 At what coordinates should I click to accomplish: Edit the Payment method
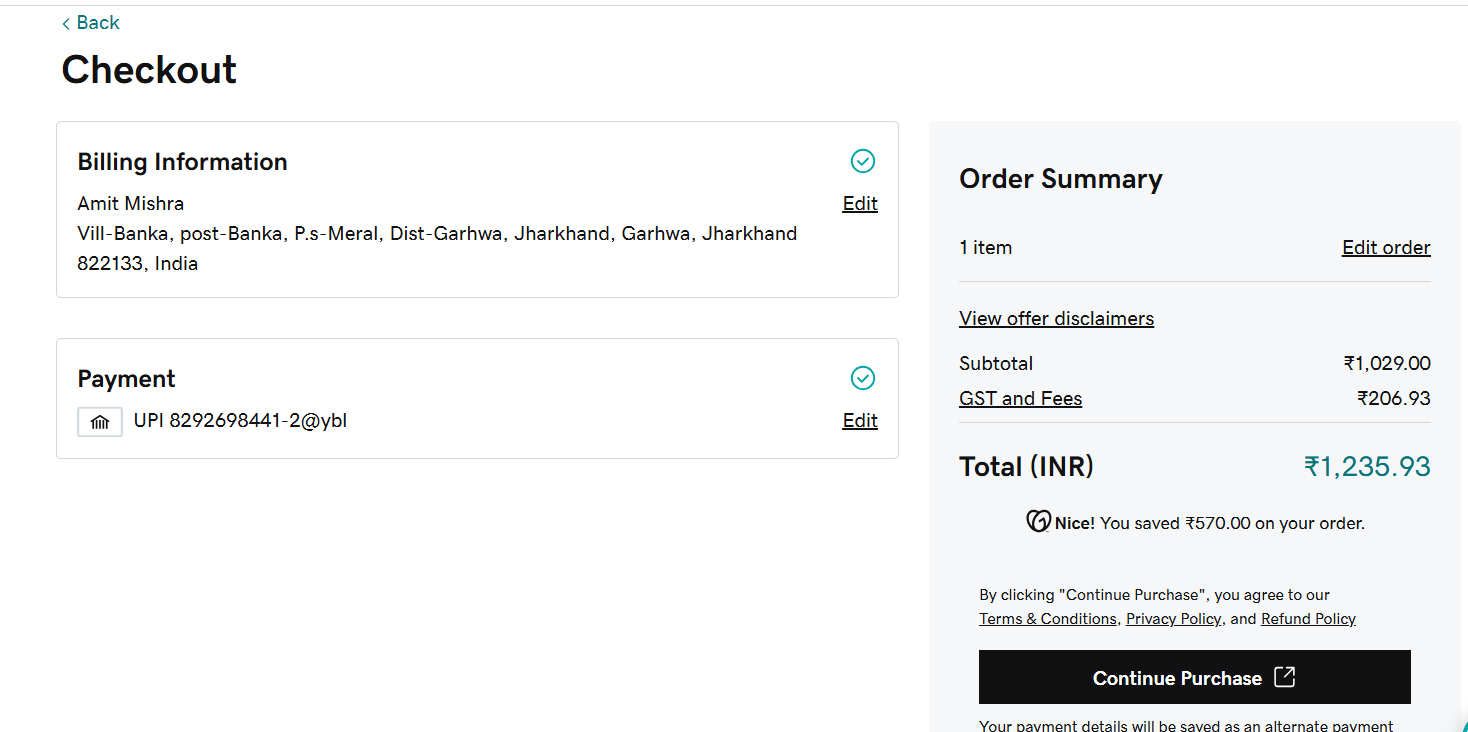pyautogui.click(x=860, y=421)
